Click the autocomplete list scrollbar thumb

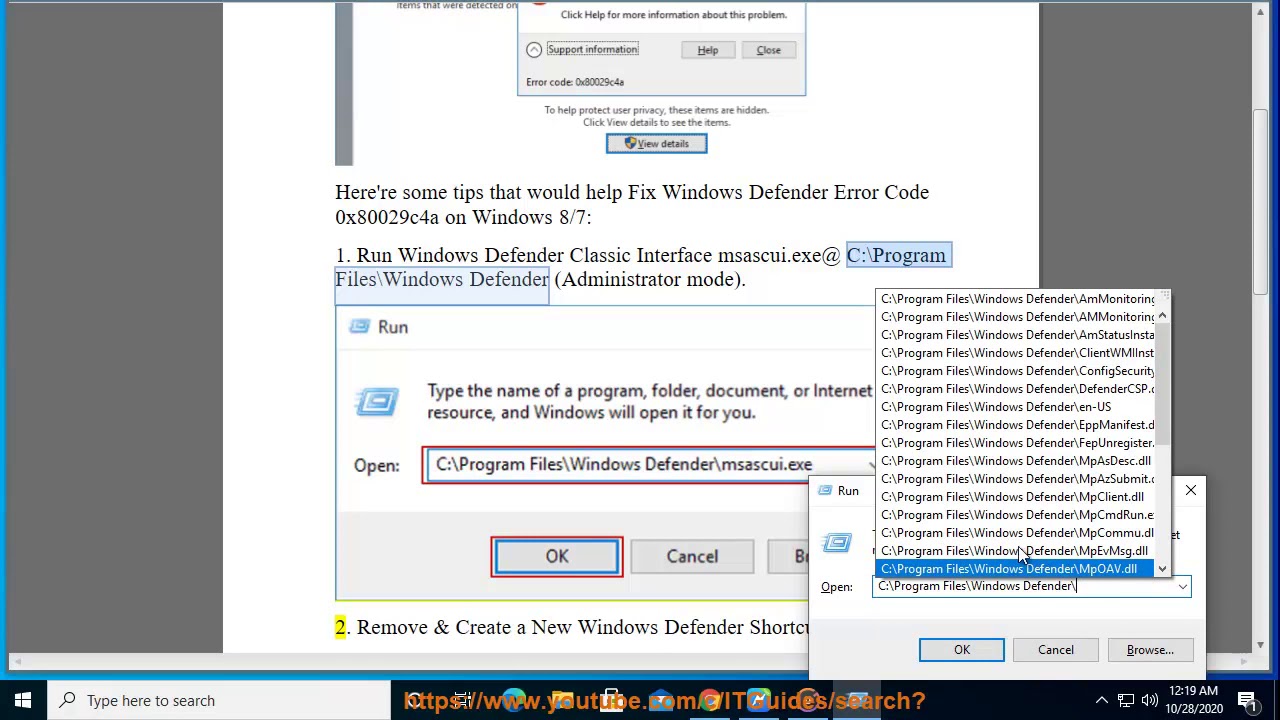click(x=1162, y=385)
